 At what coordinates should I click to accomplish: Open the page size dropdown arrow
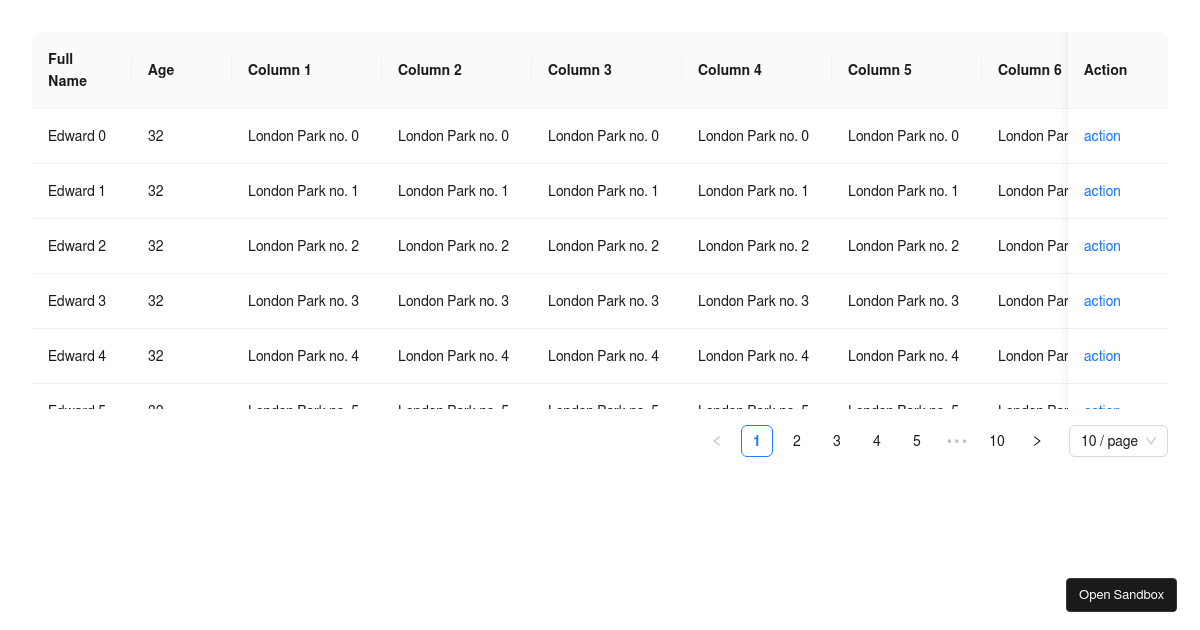tap(1152, 440)
